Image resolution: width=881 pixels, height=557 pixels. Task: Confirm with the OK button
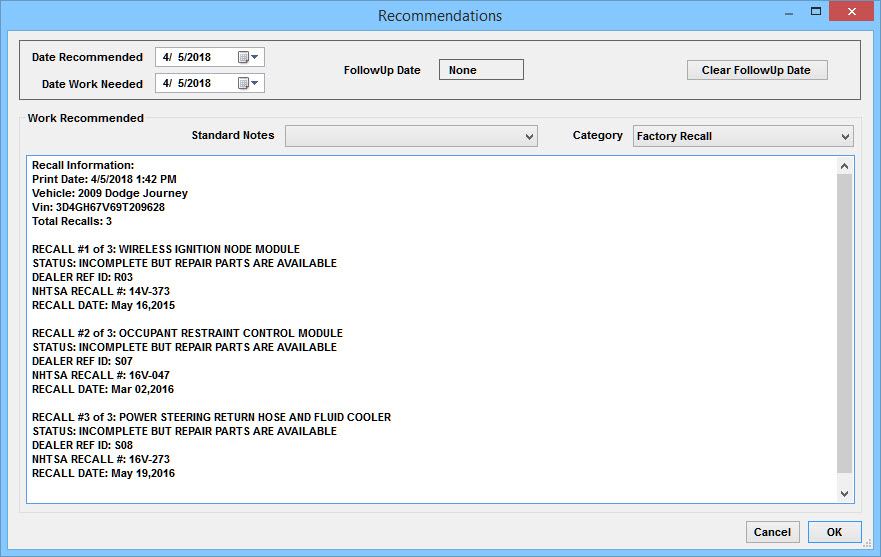click(x=834, y=532)
